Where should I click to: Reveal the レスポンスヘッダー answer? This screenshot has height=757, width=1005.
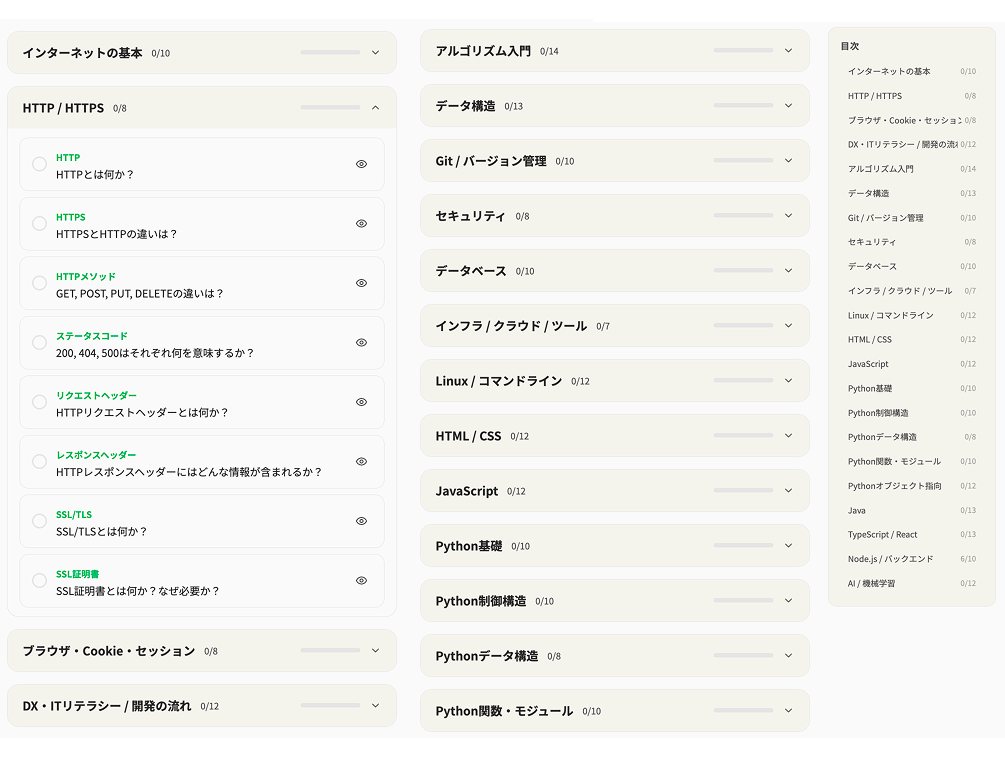361,461
